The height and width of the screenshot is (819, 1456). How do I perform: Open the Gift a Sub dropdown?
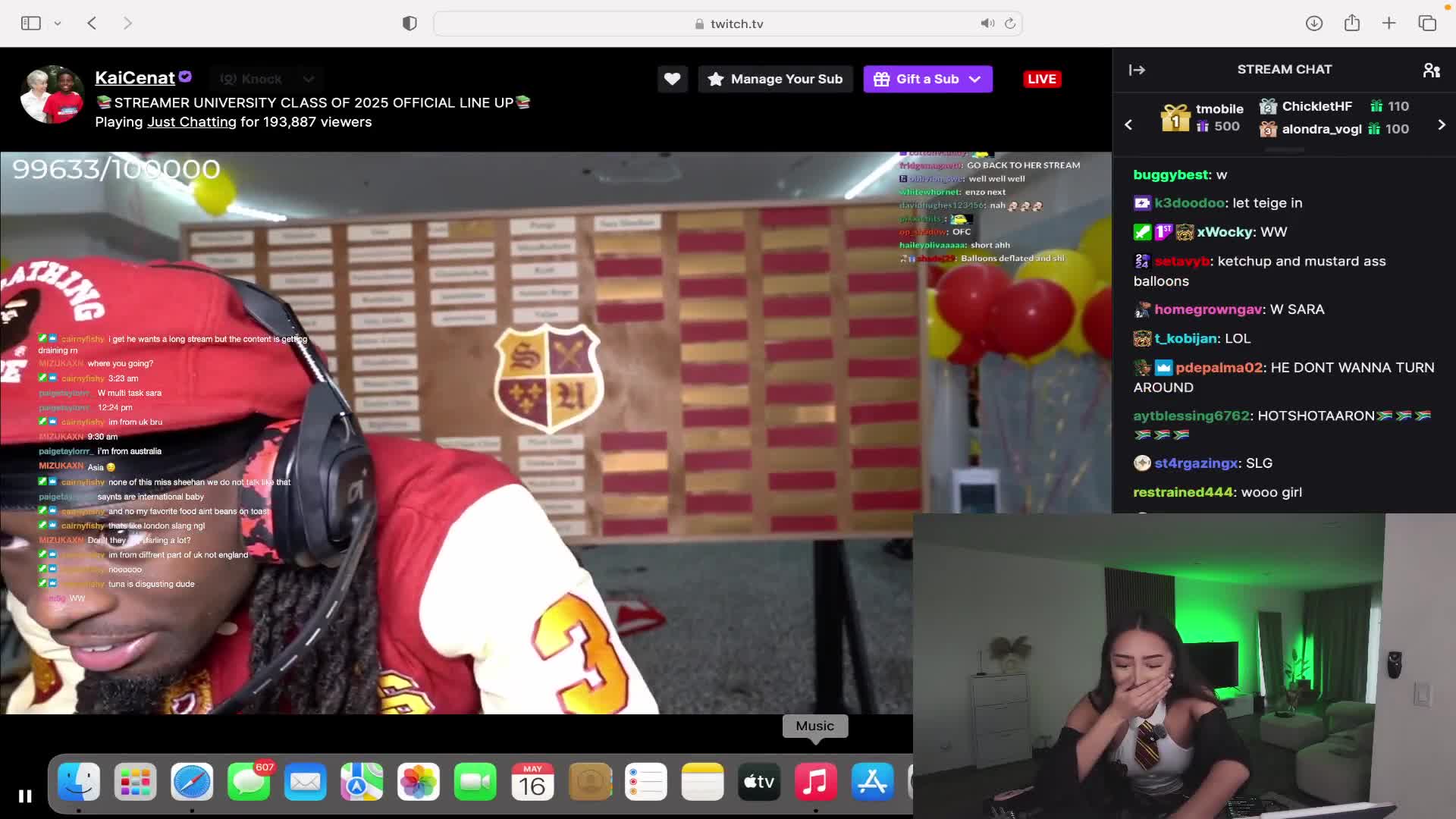pos(927,79)
